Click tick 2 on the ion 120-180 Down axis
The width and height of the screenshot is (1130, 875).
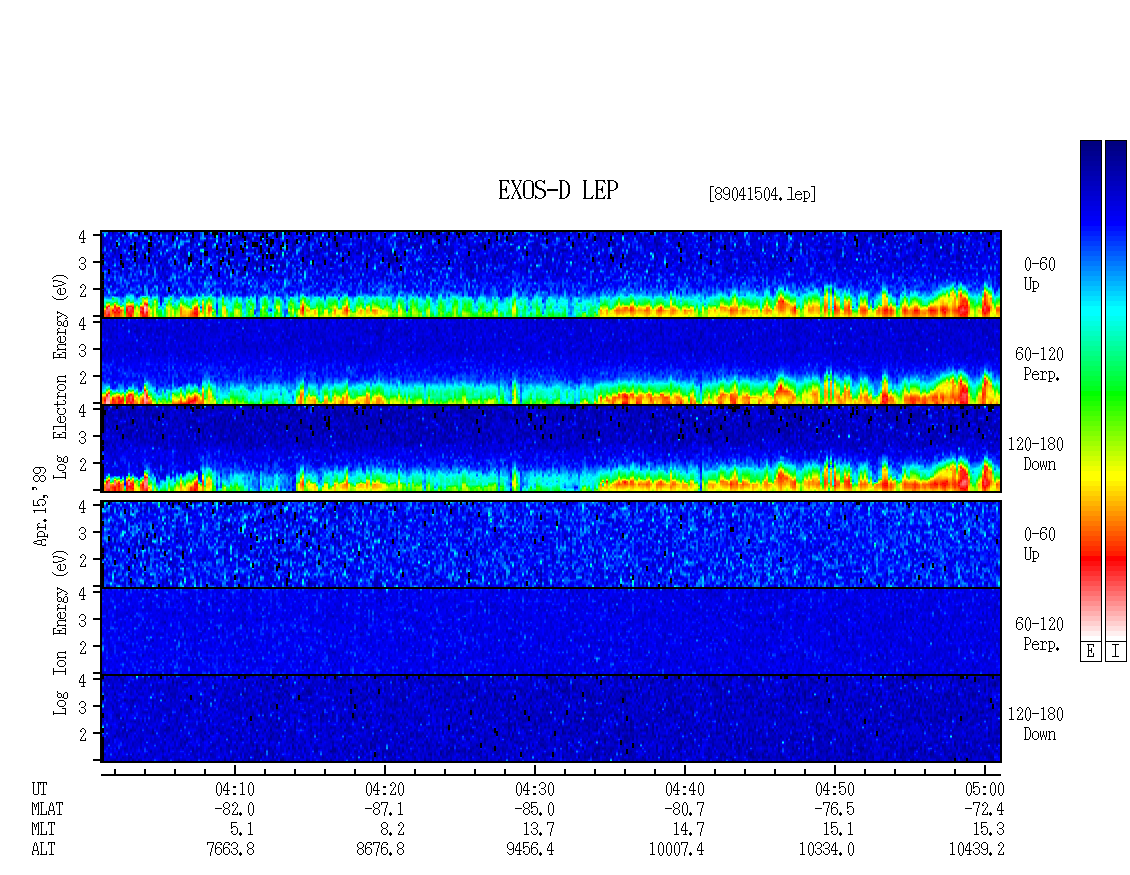pyautogui.click(x=83, y=734)
